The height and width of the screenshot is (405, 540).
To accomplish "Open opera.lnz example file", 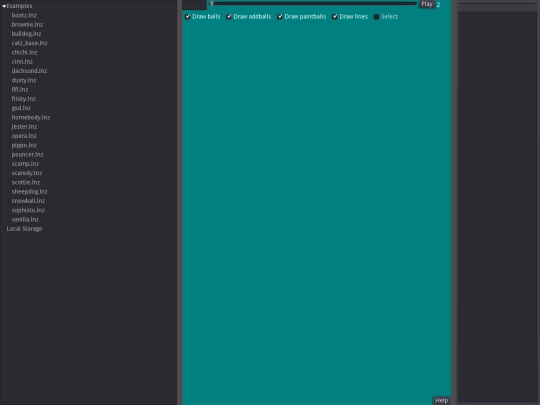I will click(x=24, y=136).
